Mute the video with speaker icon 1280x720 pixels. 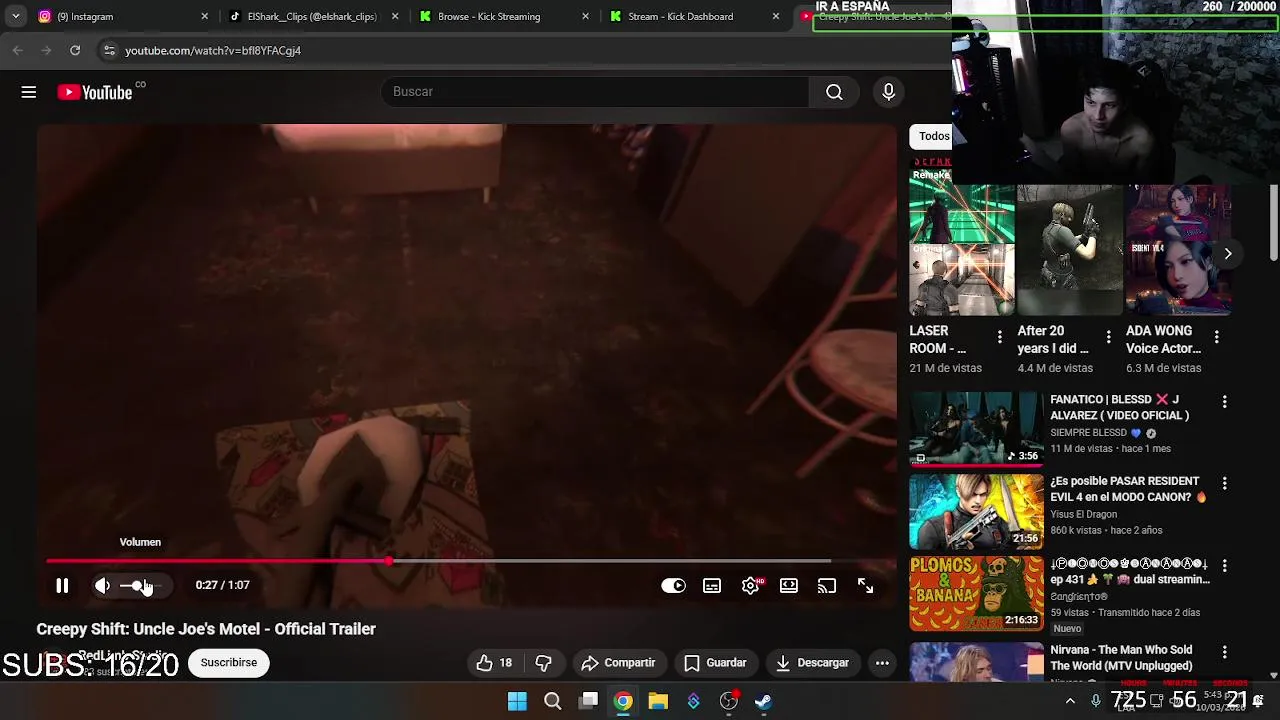pyautogui.click(x=102, y=586)
